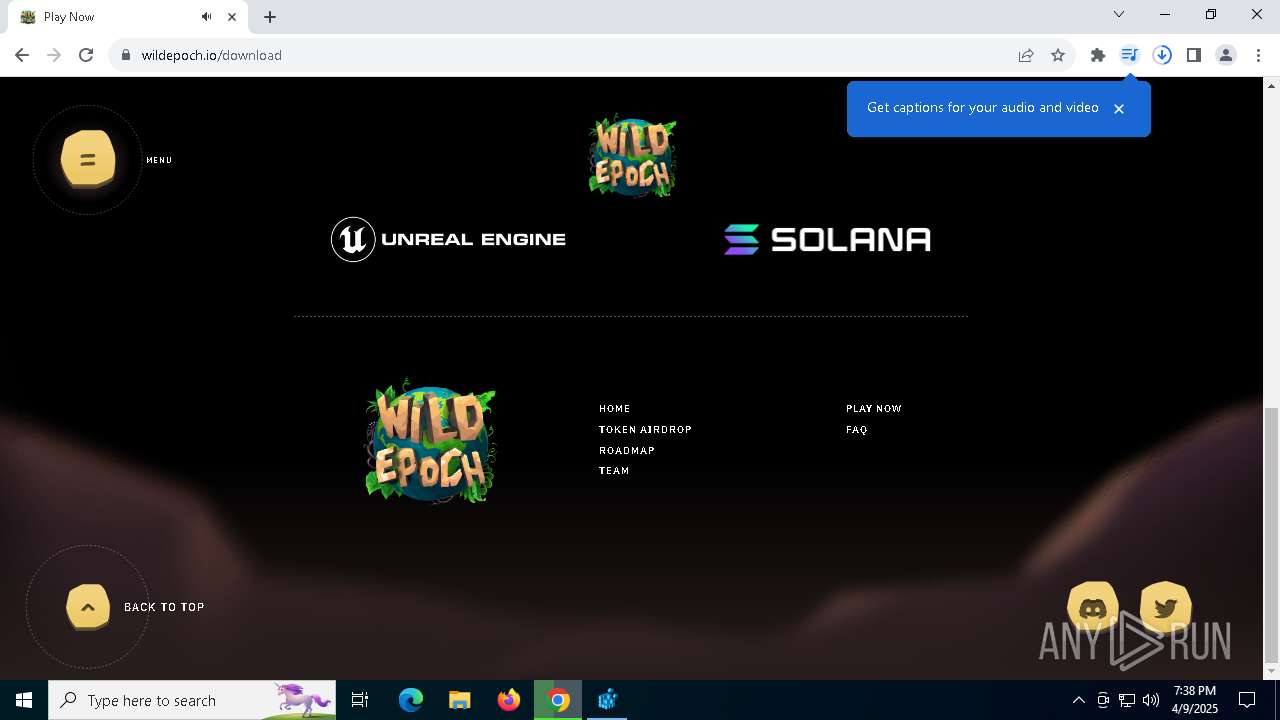Show hidden system tray icons
Image resolution: width=1280 pixels, height=720 pixels.
[x=1078, y=700]
